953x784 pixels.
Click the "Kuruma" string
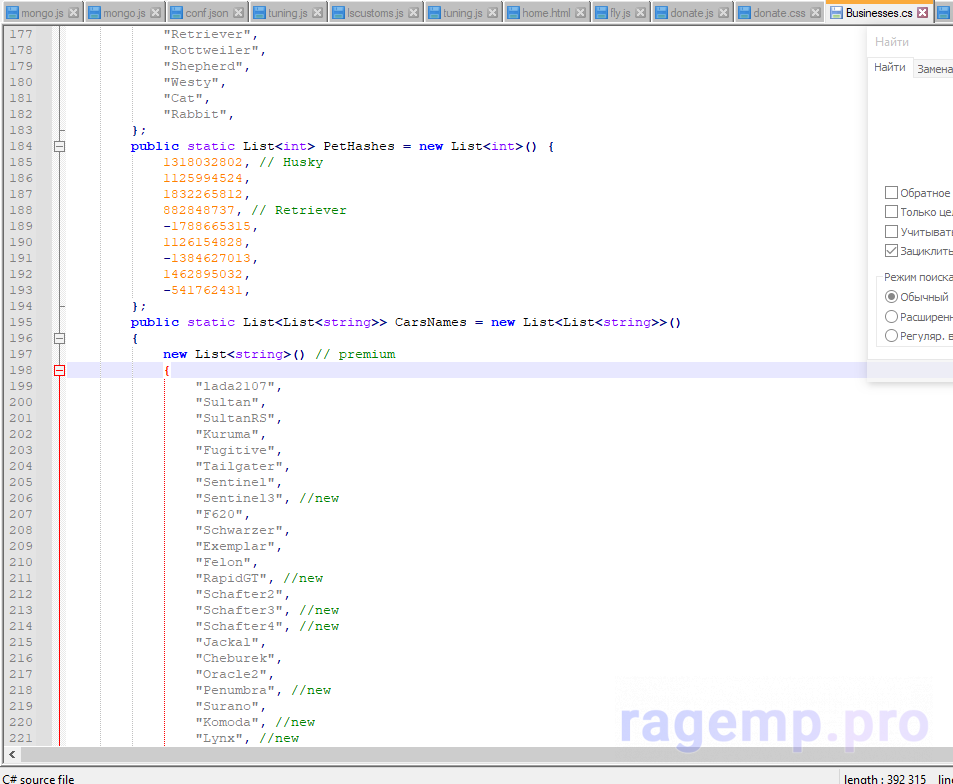(227, 434)
